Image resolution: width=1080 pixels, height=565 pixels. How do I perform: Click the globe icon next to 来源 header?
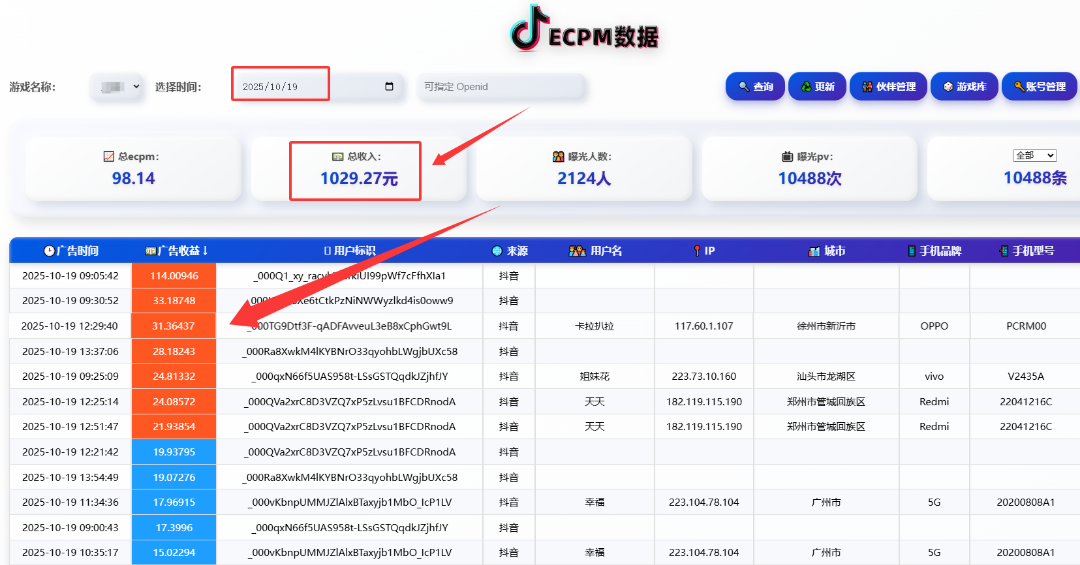[x=497, y=251]
